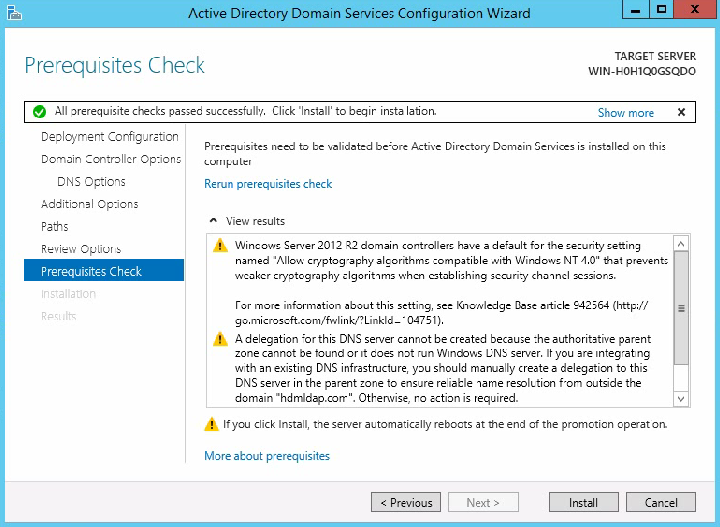Click Rerun prerequisites check link
Viewport: 720px width, 527px height.
point(268,184)
